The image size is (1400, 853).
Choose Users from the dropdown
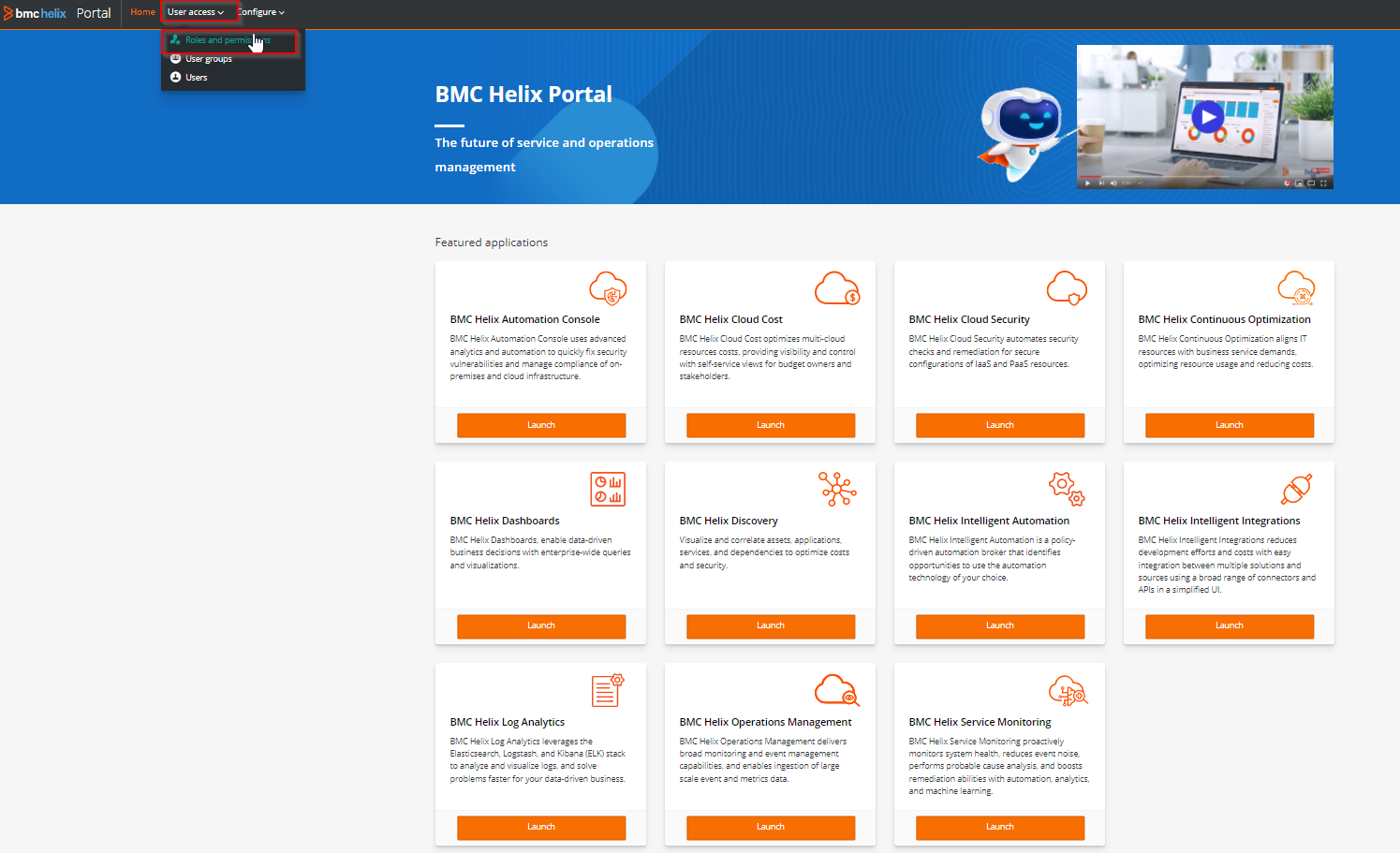tap(197, 78)
